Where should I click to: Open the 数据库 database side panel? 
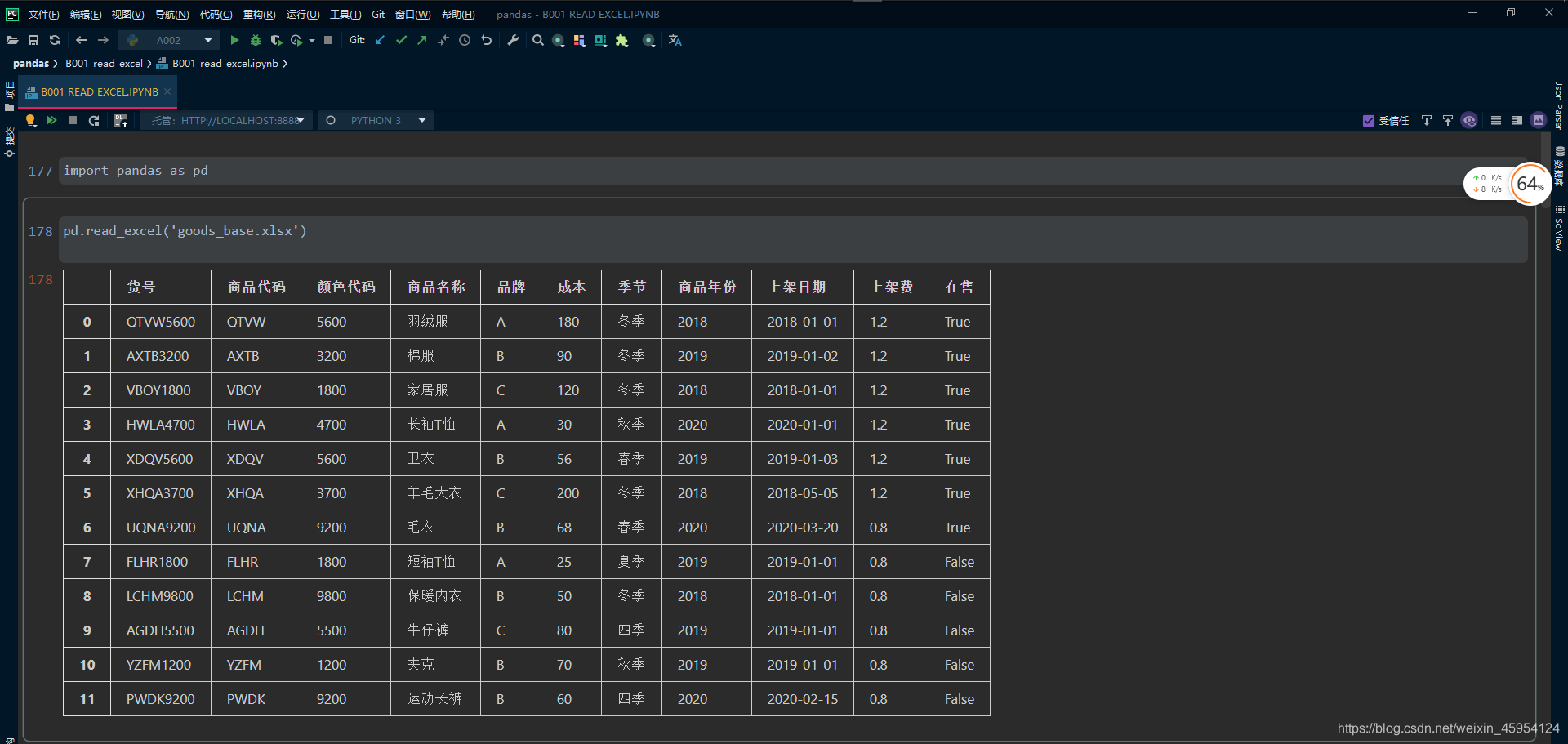pyautogui.click(x=1559, y=167)
